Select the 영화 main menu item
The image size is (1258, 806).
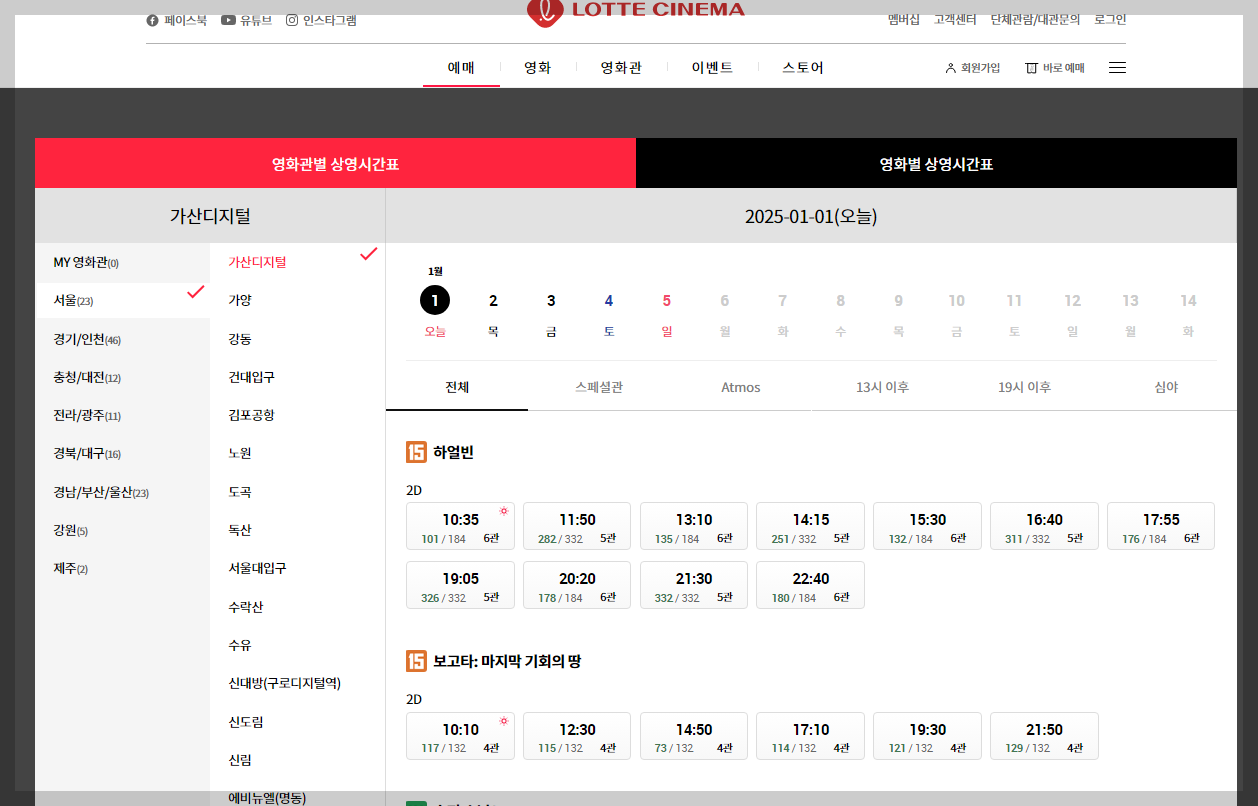[538, 68]
